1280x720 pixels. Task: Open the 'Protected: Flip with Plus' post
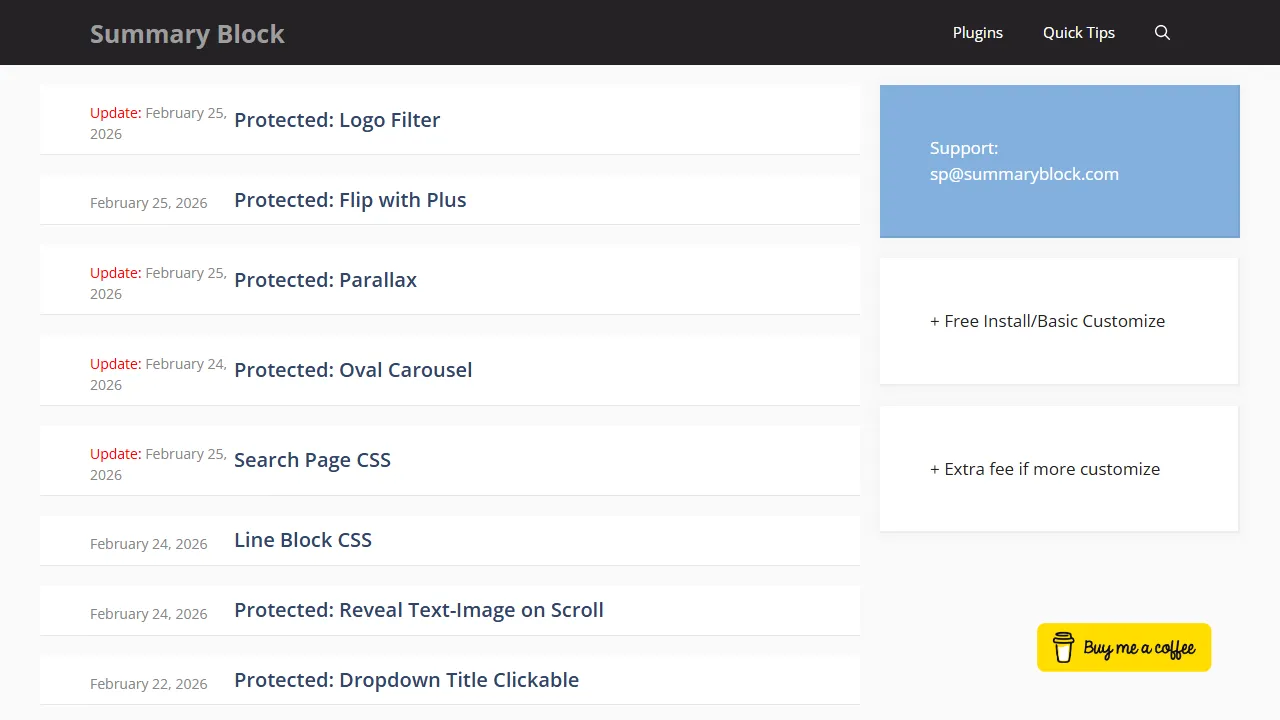tap(350, 200)
